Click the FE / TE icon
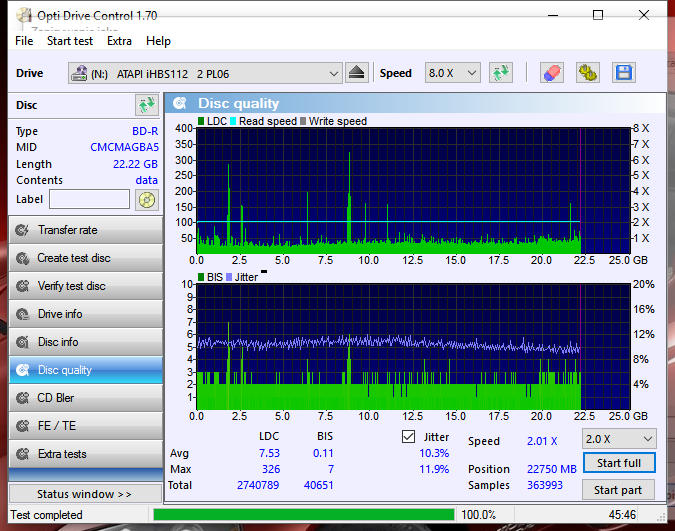Image resolution: width=675 pixels, height=531 pixels. [x=22, y=426]
